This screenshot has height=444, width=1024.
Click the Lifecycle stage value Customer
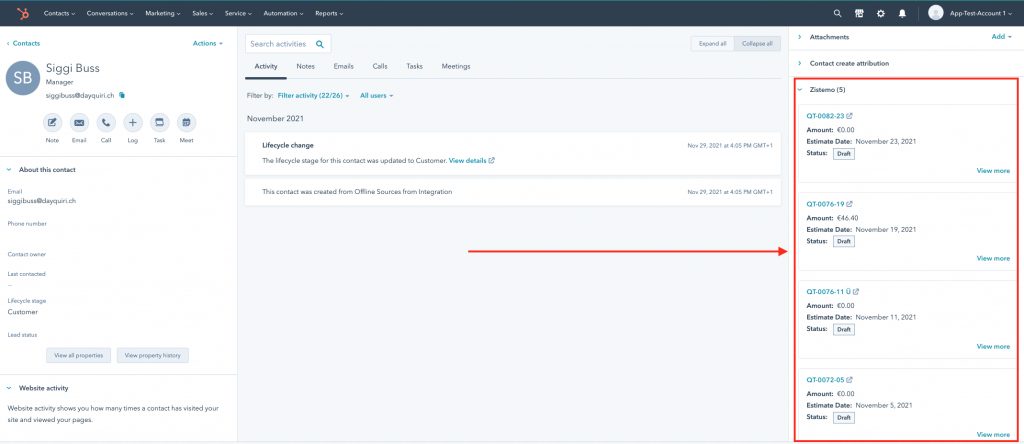coord(23,312)
